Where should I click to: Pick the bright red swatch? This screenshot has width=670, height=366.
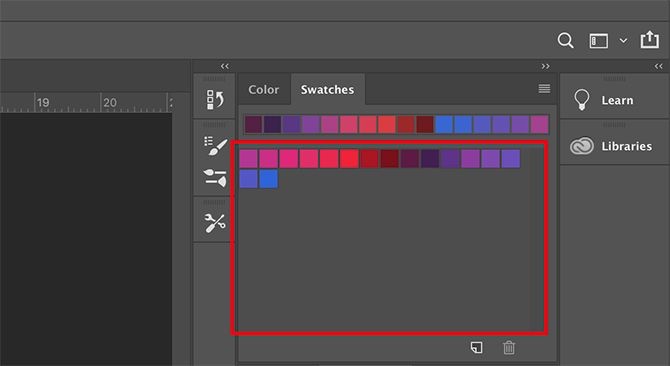click(349, 158)
